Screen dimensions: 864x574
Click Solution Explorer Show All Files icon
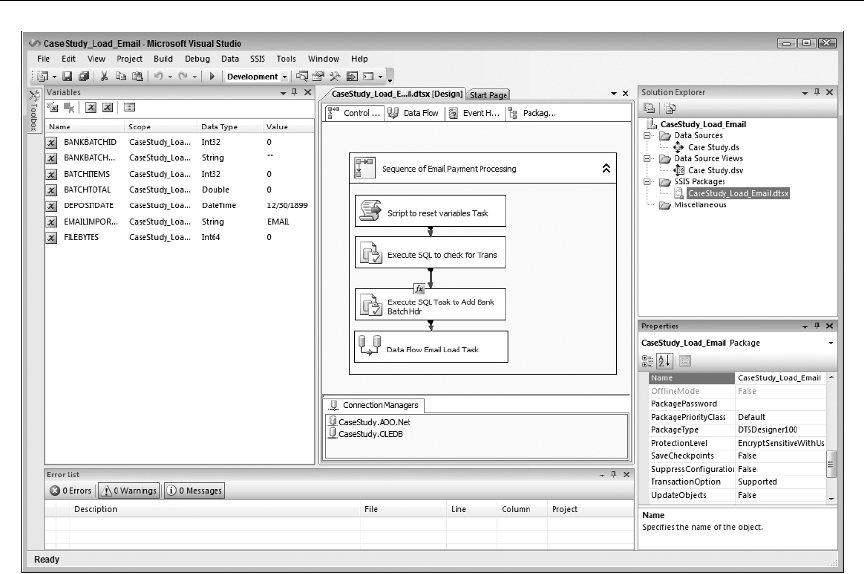671,109
